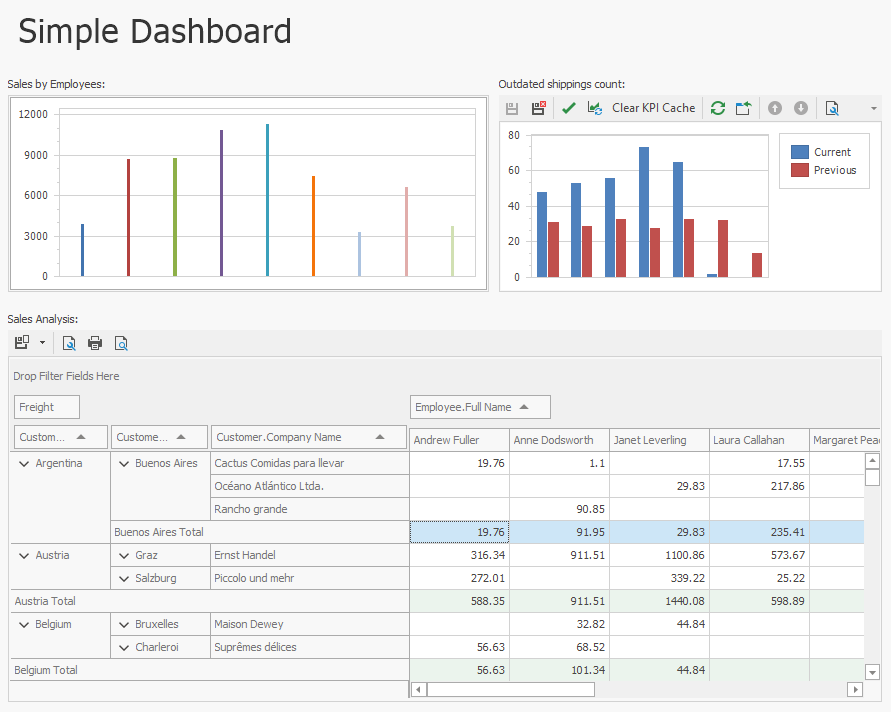Click the Laura Callahan column header
The width and height of the screenshot is (891, 712).
click(759, 440)
